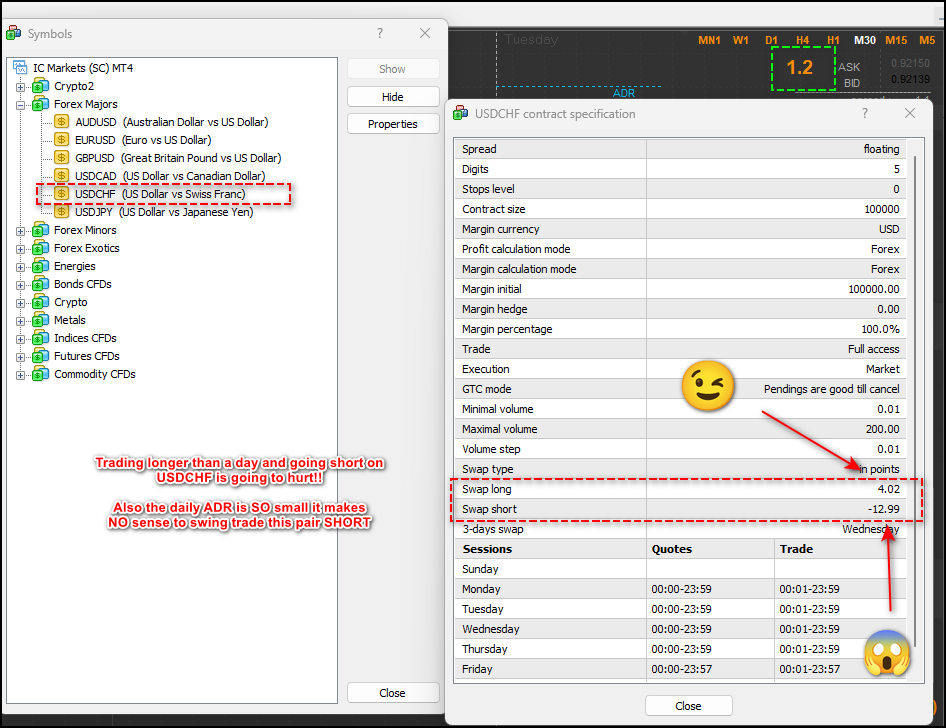Expand the Energies group
The width and height of the screenshot is (946, 728).
click(x=21, y=267)
